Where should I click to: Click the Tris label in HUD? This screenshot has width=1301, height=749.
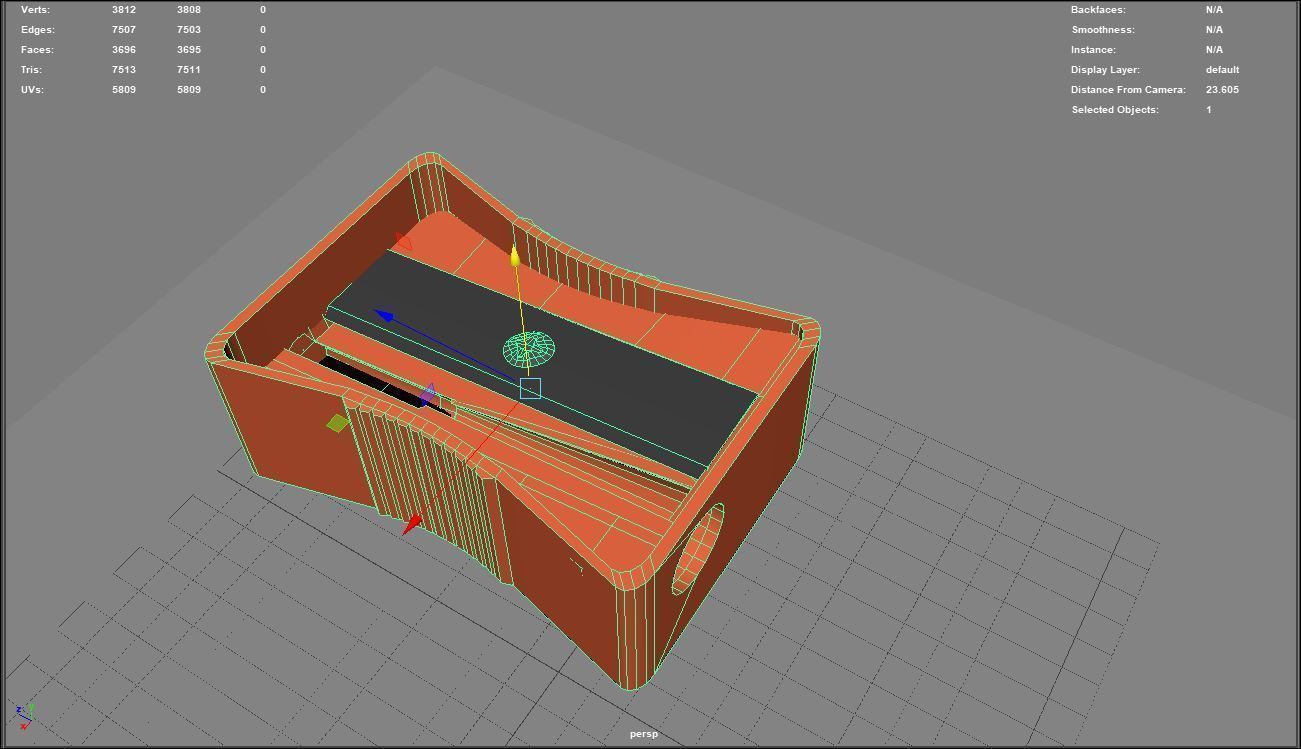(x=32, y=69)
